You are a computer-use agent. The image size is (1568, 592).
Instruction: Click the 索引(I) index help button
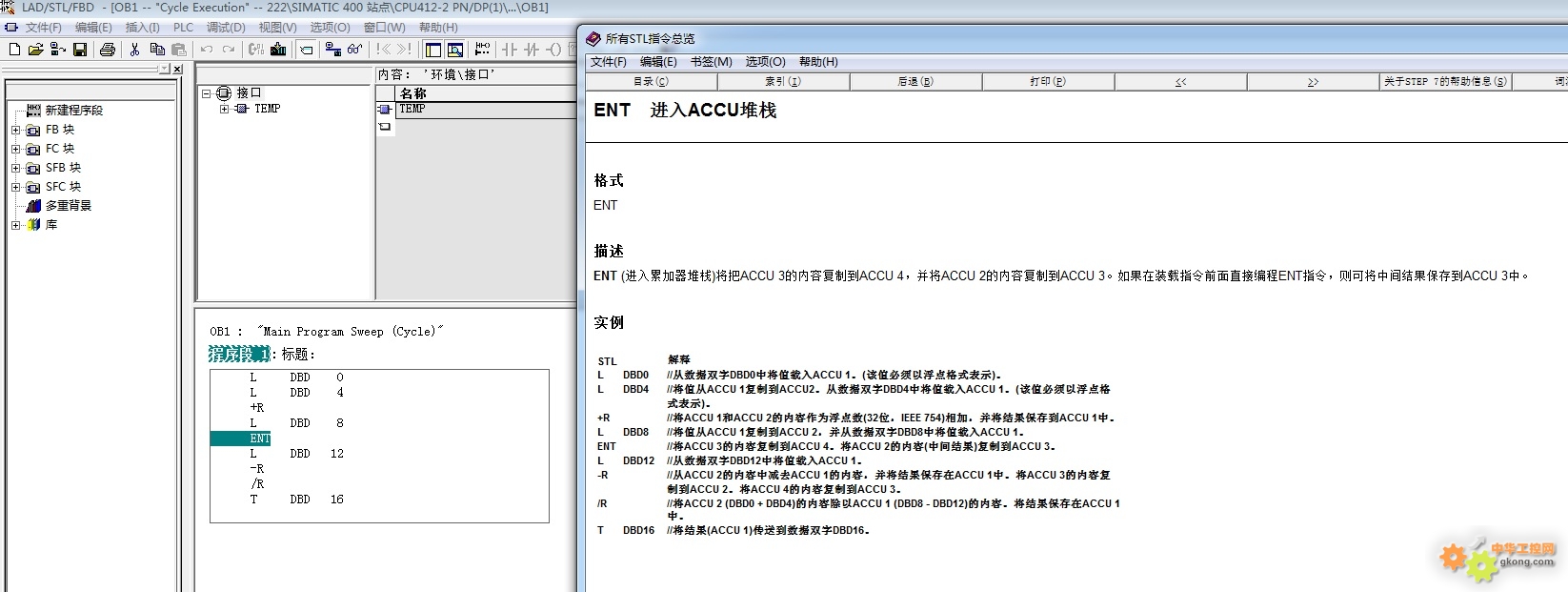[x=783, y=82]
